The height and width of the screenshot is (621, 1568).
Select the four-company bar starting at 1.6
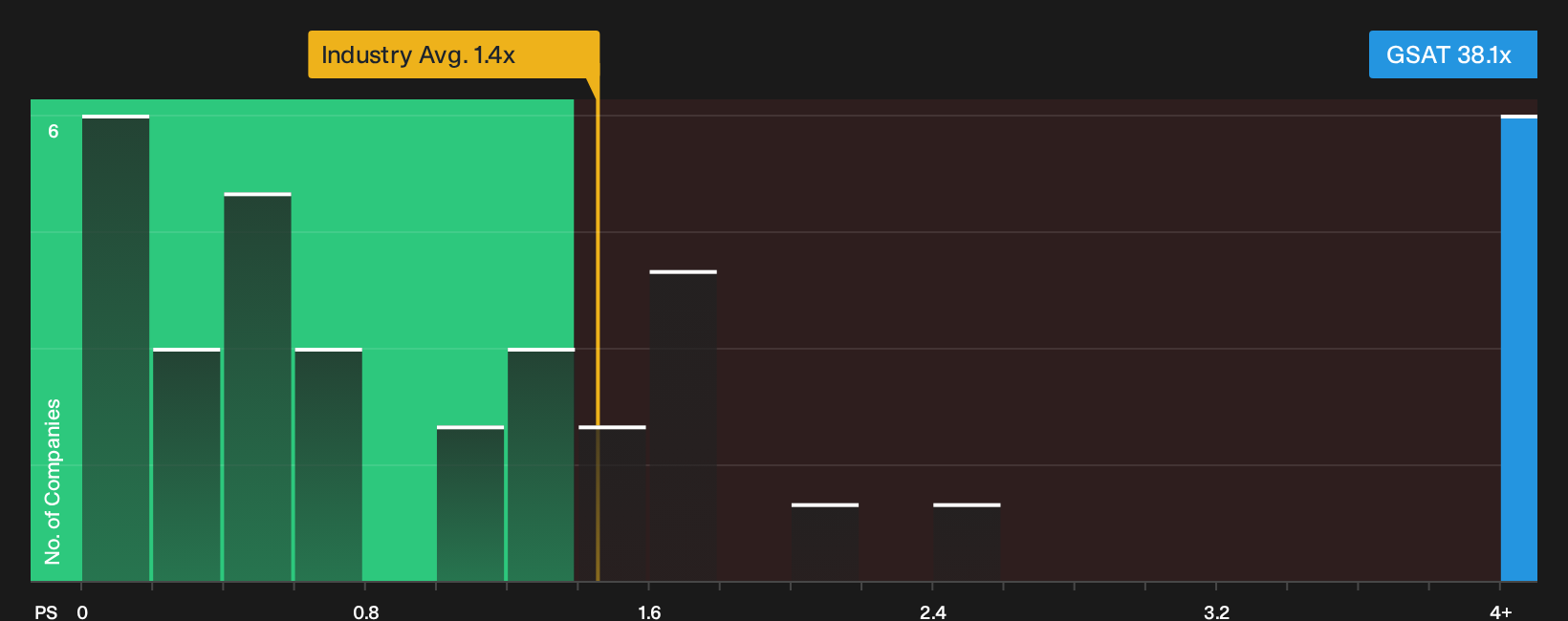[683, 426]
